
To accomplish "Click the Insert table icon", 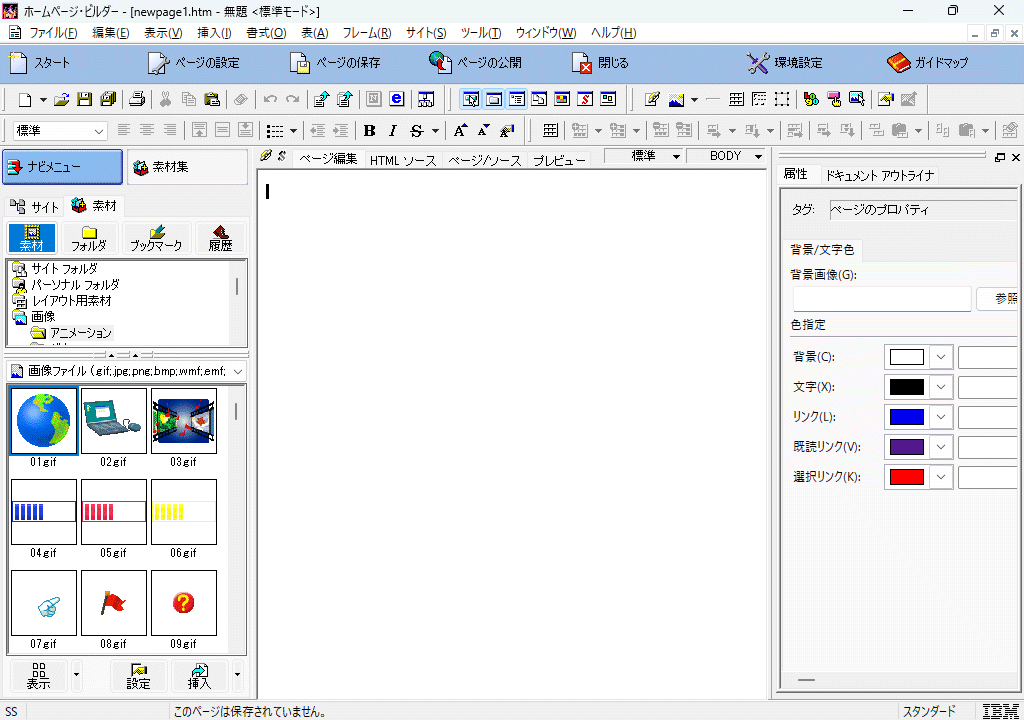I will [x=736, y=99].
